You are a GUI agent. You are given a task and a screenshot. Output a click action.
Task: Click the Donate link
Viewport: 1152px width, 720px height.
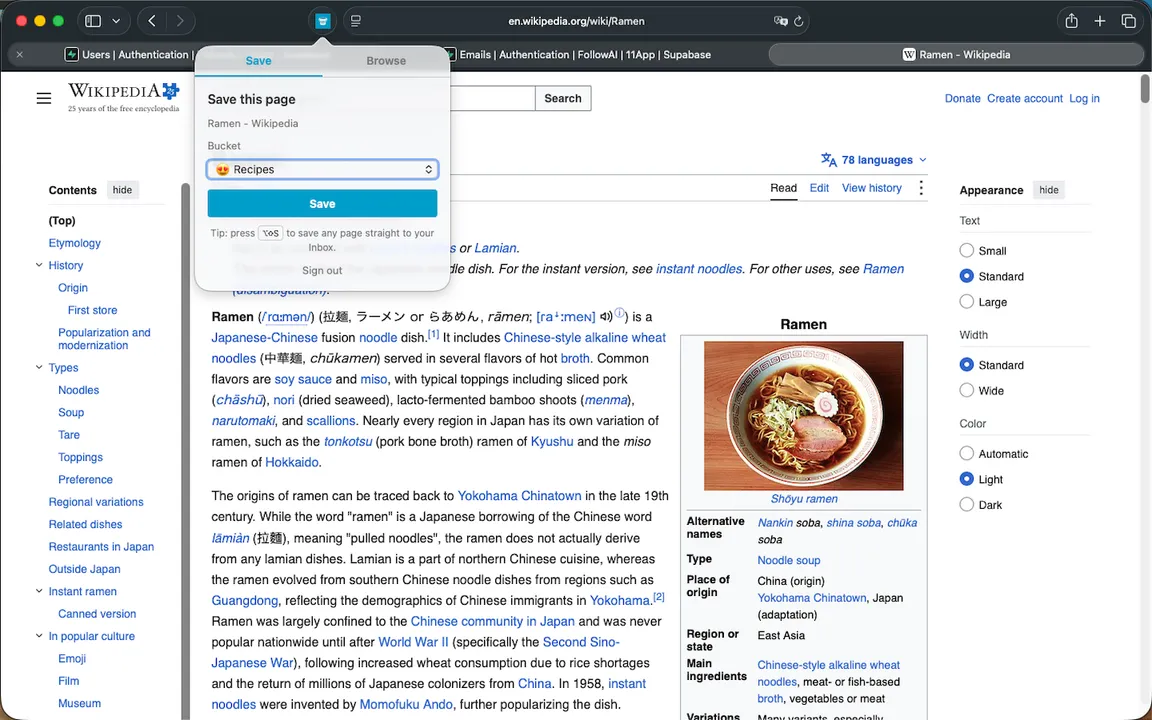pyautogui.click(x=962, y=98)
